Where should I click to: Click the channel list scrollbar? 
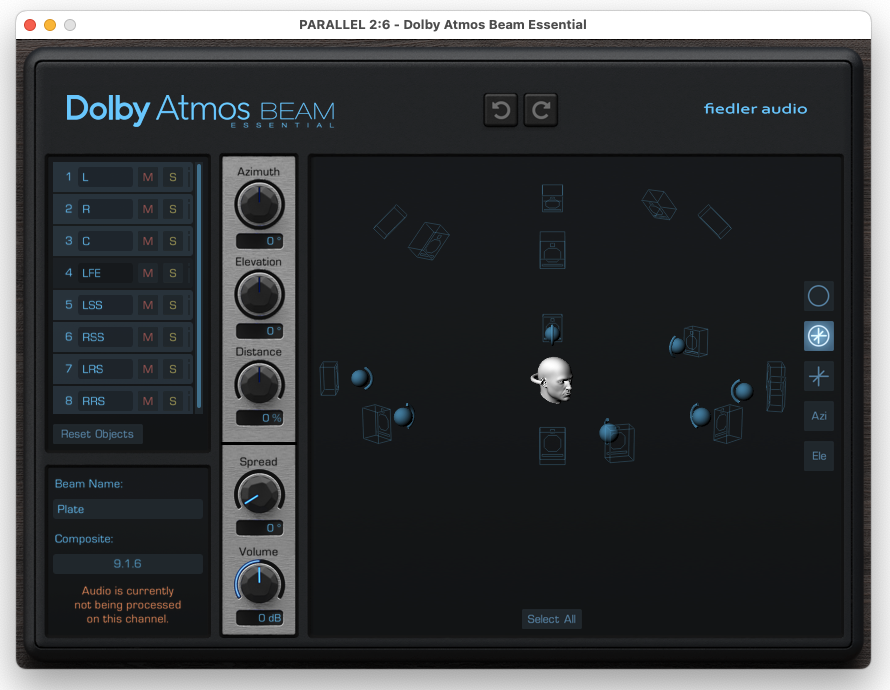(x=199, y=285)
